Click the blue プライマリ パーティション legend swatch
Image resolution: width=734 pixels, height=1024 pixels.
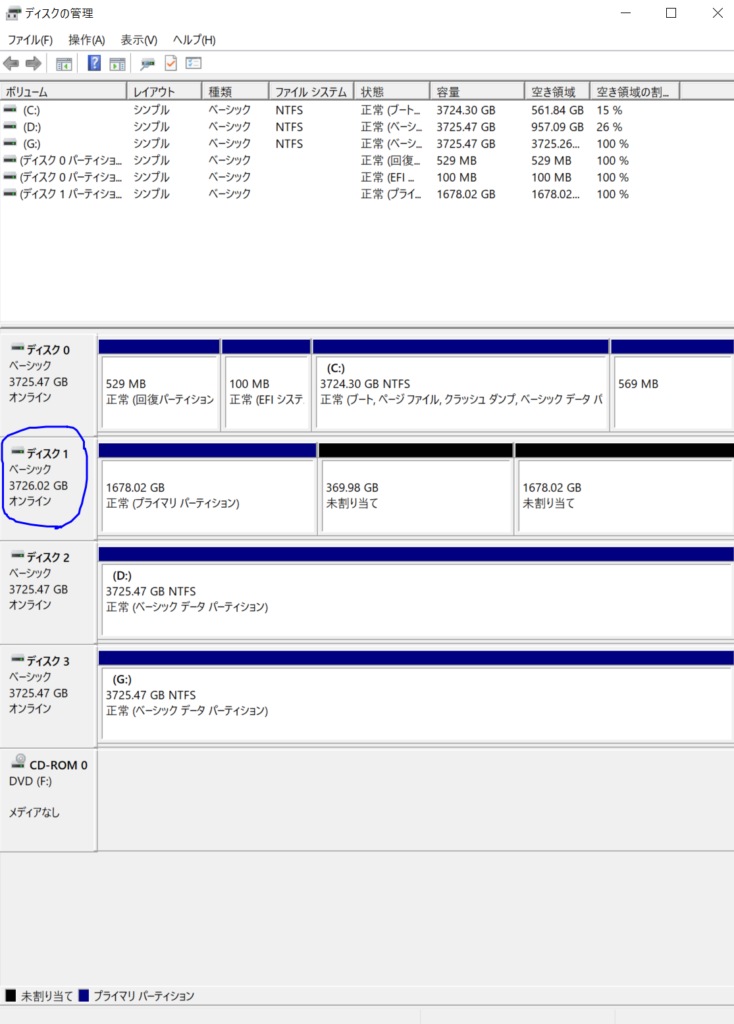click(84, 996)
